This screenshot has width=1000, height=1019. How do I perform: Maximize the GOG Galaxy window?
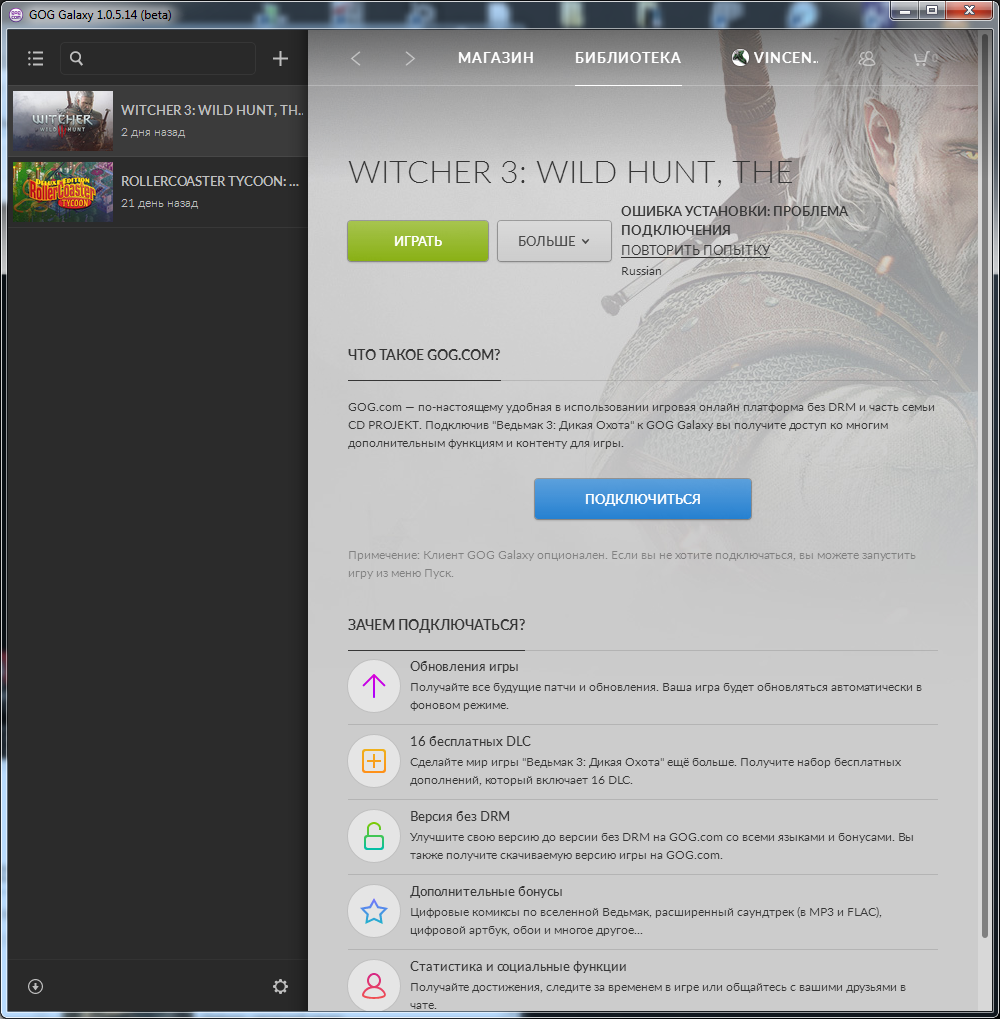point(932,10)
